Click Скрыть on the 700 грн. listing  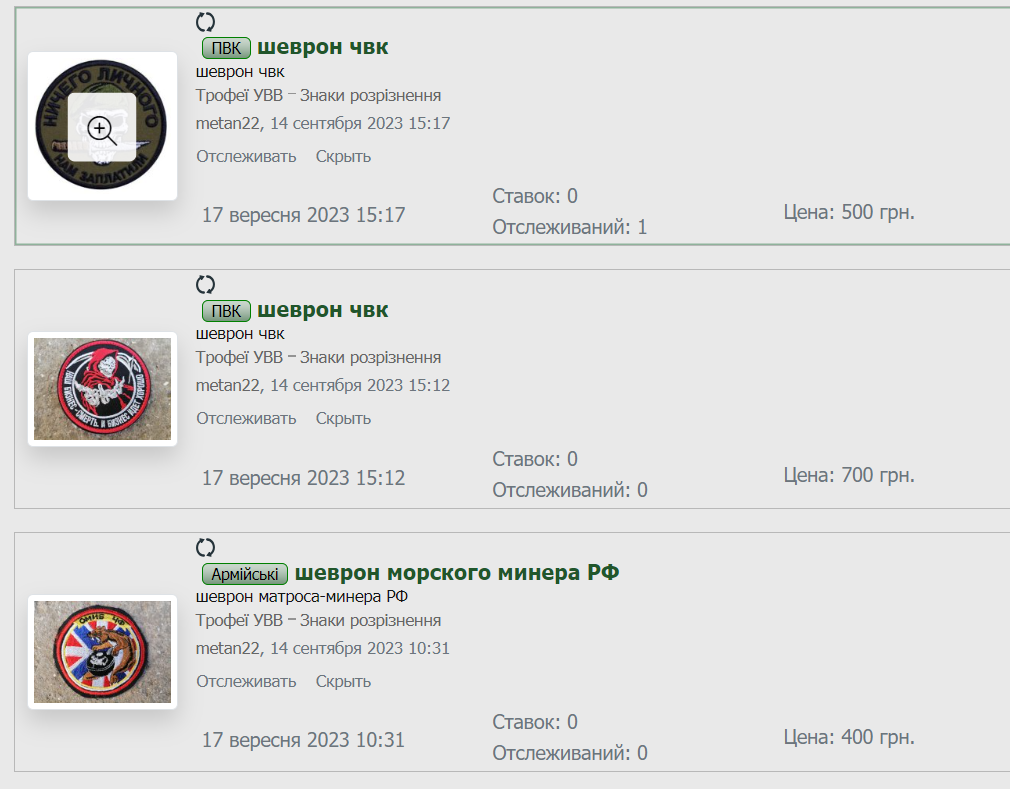(x=343, y=419)
